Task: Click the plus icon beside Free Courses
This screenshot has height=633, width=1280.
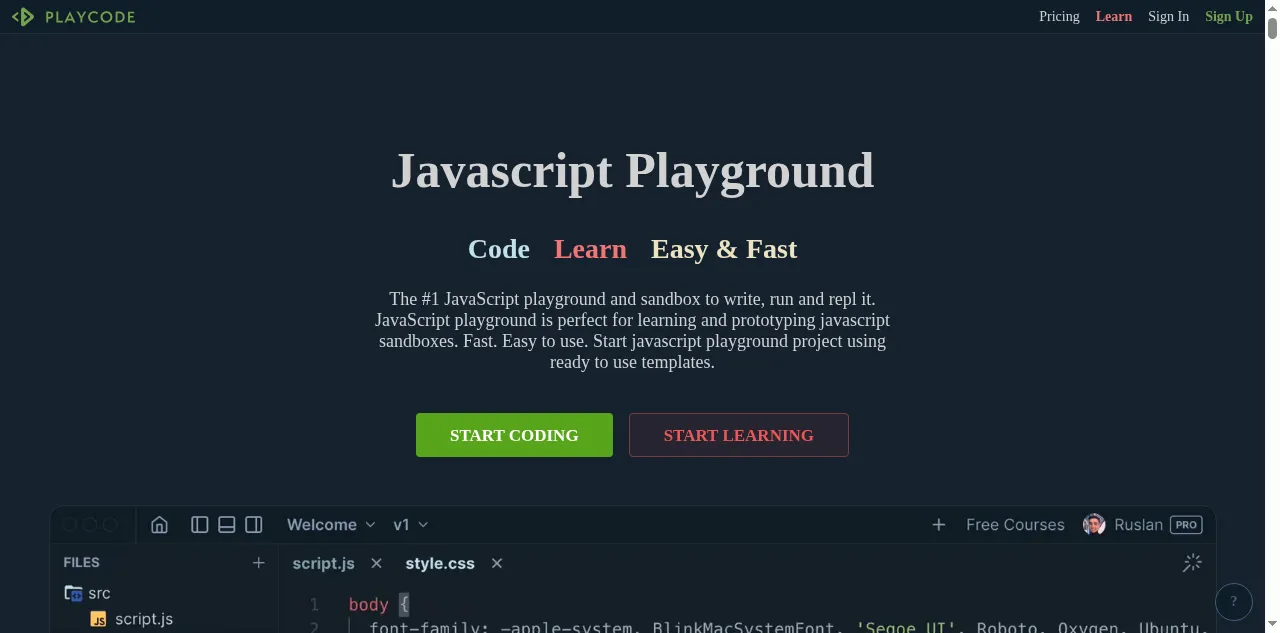Action: click(x=939, y=525)
